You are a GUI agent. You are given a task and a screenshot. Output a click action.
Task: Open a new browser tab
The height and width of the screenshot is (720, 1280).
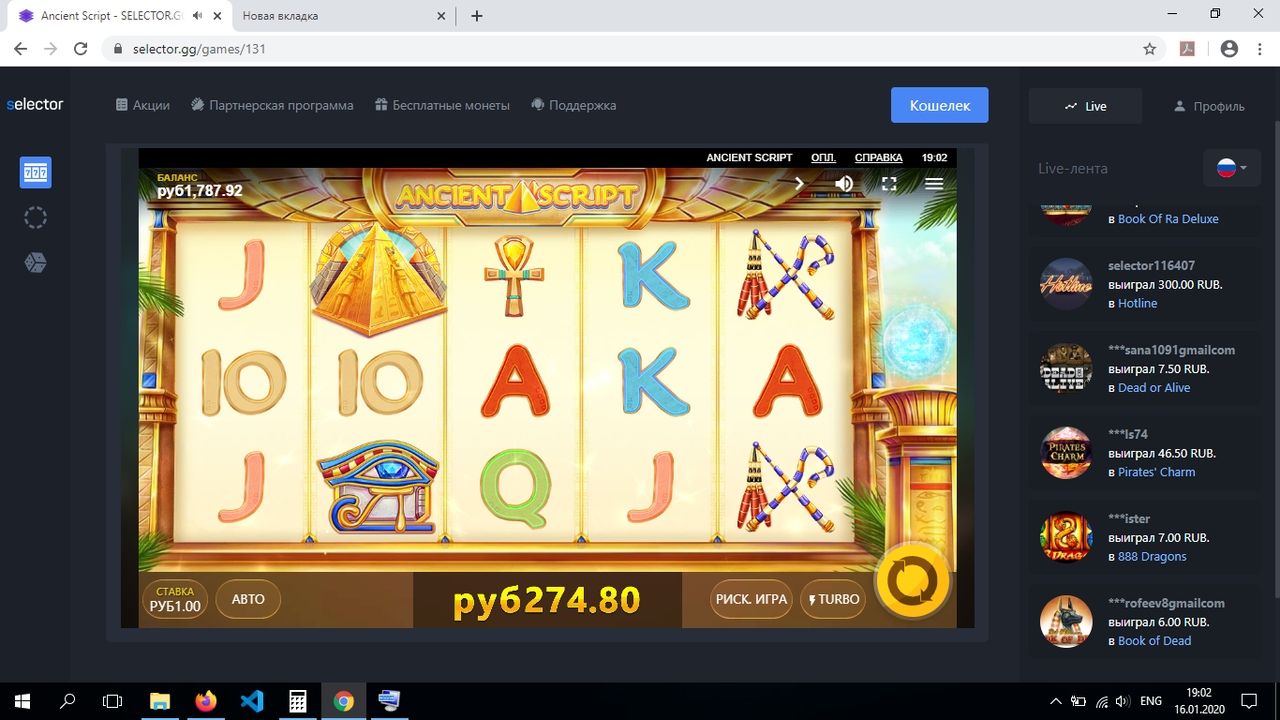pyautogui.click(x=477, y=16)
